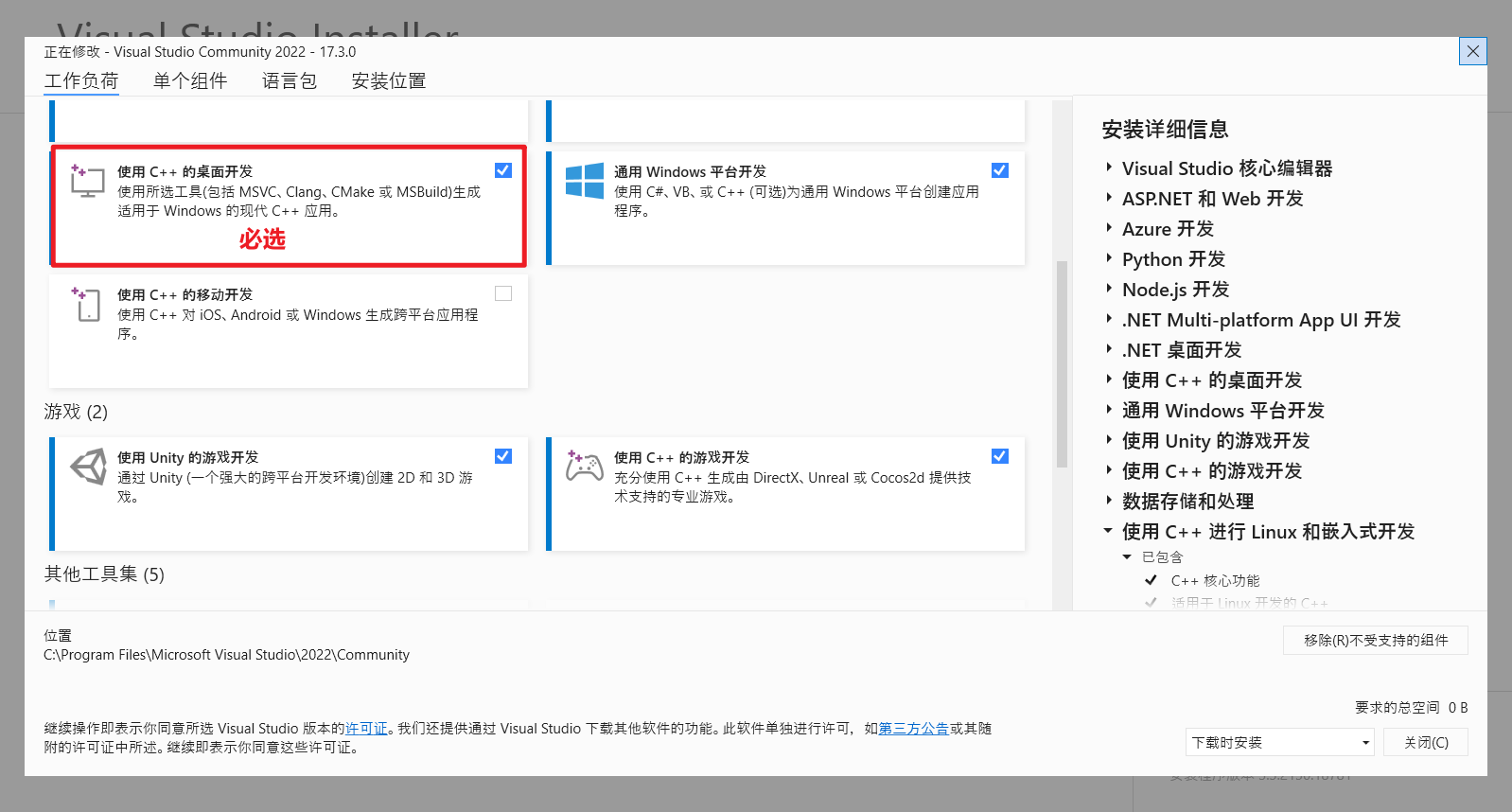Image resolution: width=1512 pixels, height=812 pixels.
Task: Enable 使用 C++ 的移动开发 checkbox
Action: click(x=503, y=293)
